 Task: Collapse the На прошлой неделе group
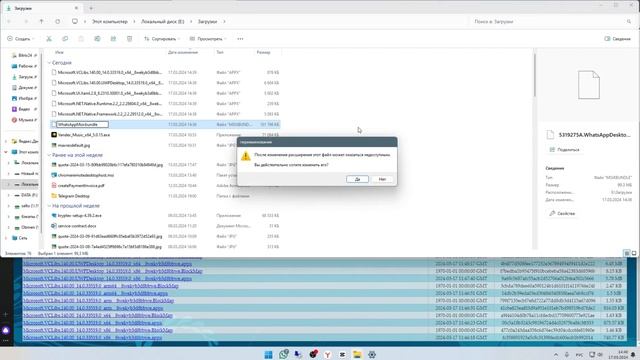click(49, 206)
